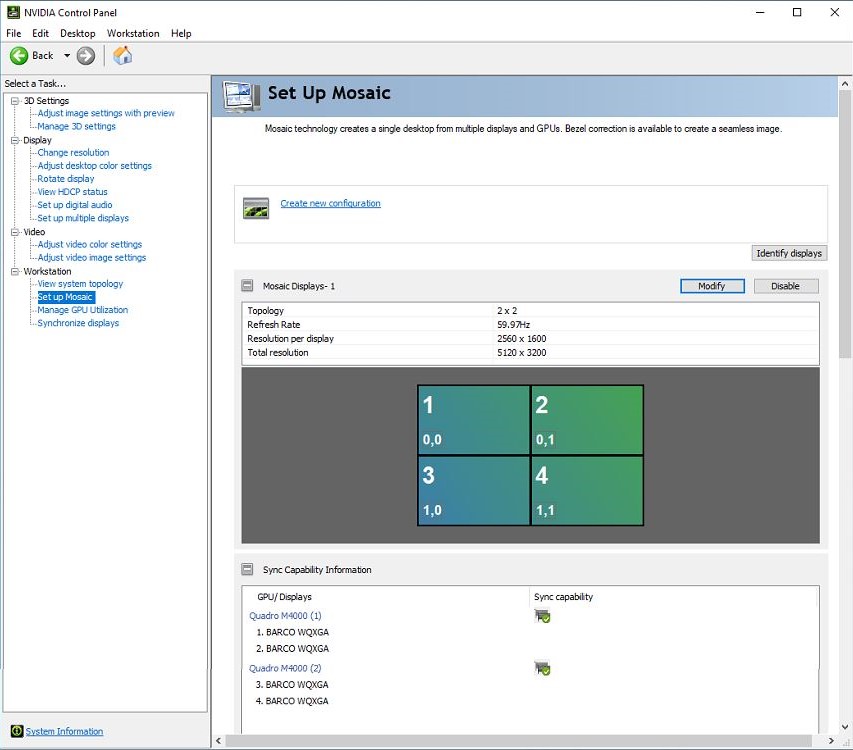Select Change resolution task

(x=73, y=153)
